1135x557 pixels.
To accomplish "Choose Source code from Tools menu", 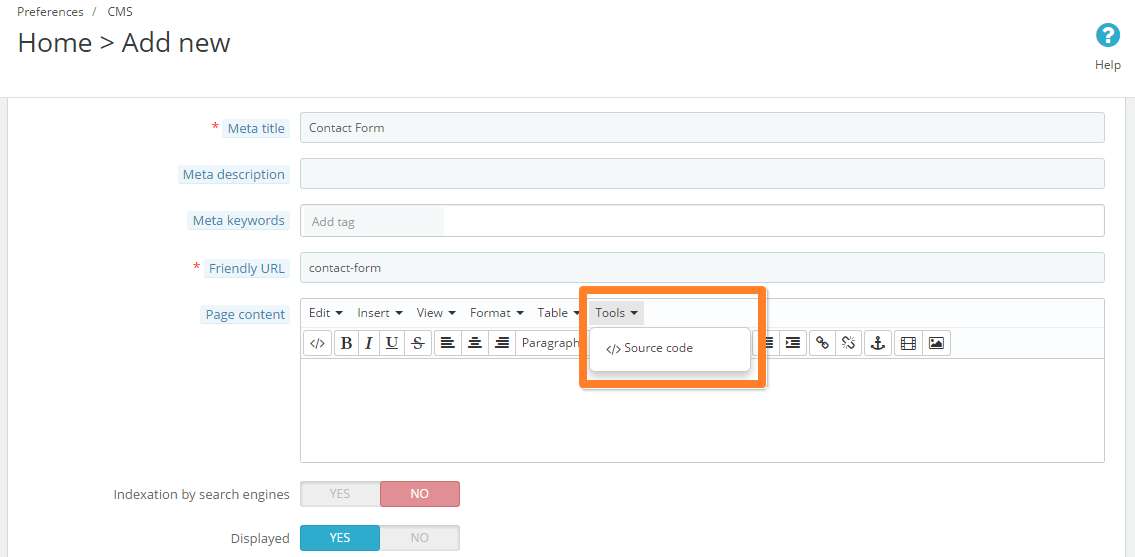I will click(x=658, y=349).
